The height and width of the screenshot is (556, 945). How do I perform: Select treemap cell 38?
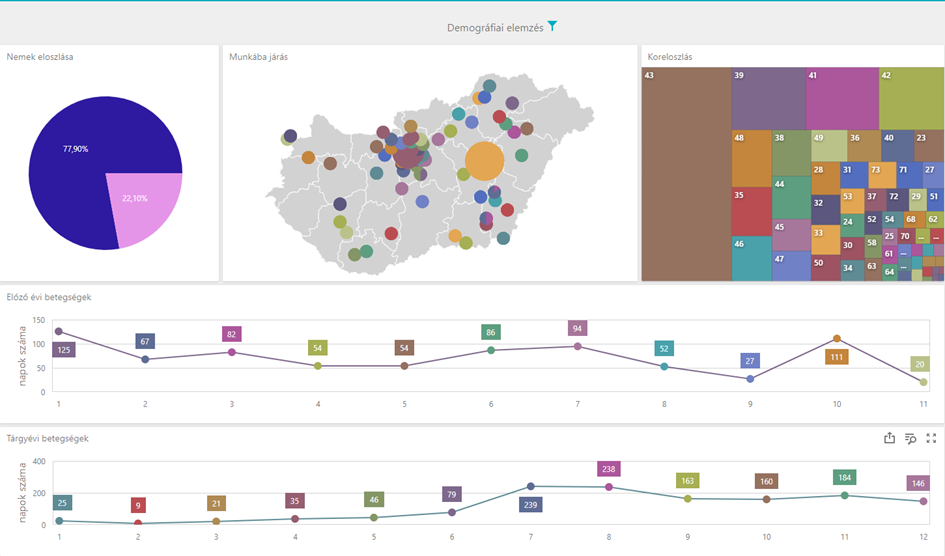tap(792, 153)
